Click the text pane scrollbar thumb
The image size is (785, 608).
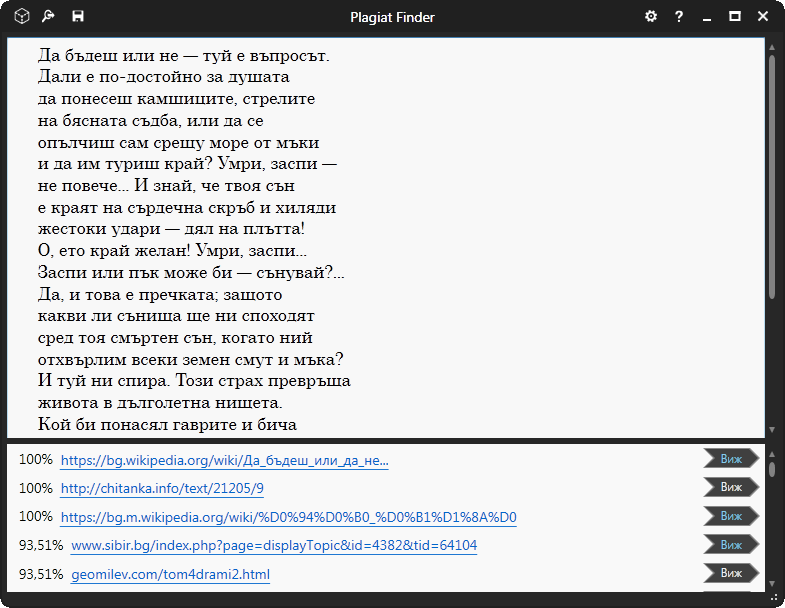click(772, 177)
